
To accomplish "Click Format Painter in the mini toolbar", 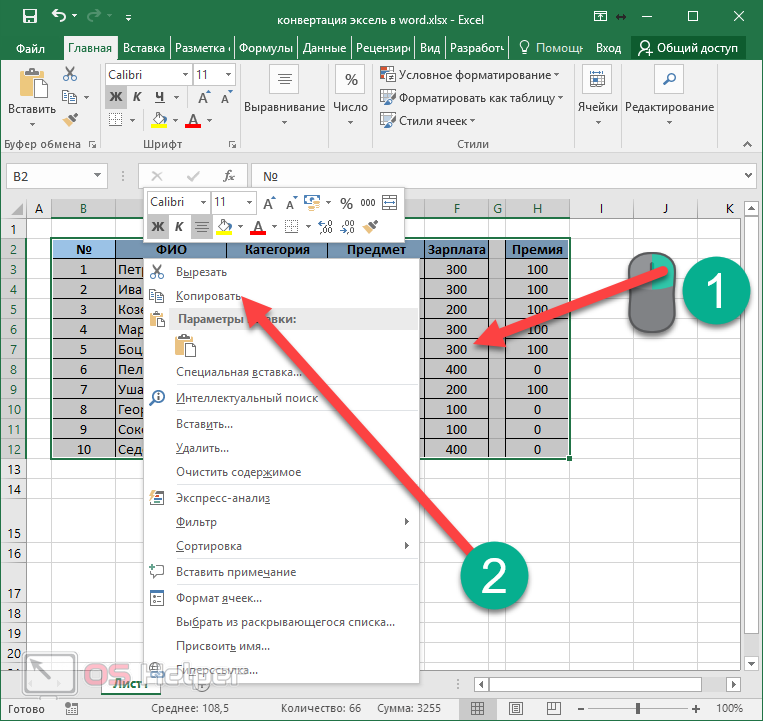I will tap(371, 227).
